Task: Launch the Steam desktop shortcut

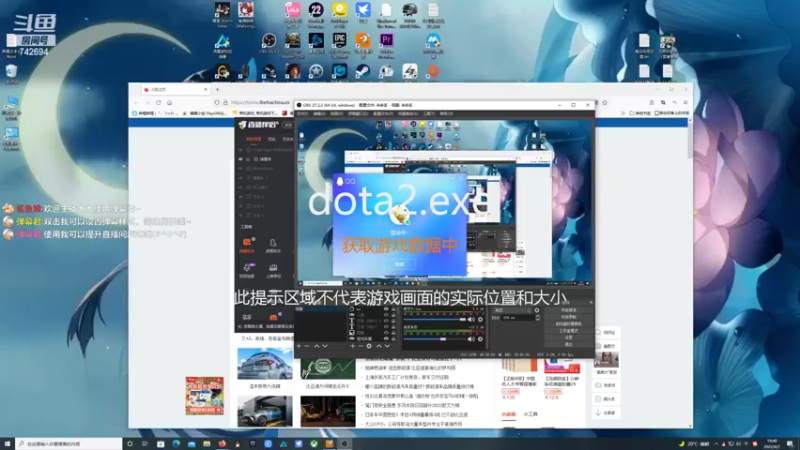Action: click(362, 72)
